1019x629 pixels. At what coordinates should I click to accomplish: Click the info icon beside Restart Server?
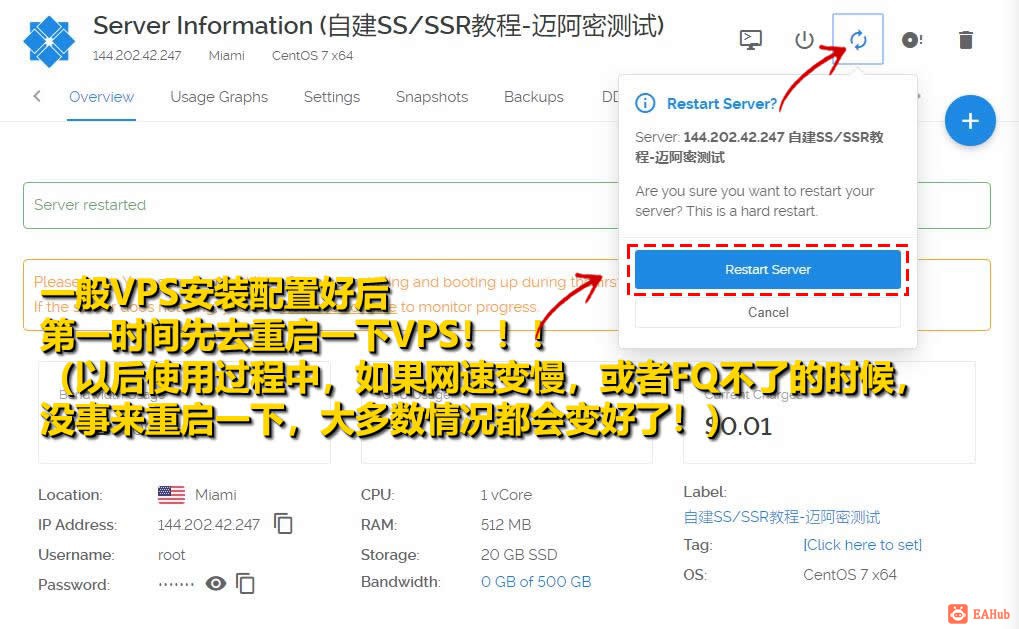(645, 103)
